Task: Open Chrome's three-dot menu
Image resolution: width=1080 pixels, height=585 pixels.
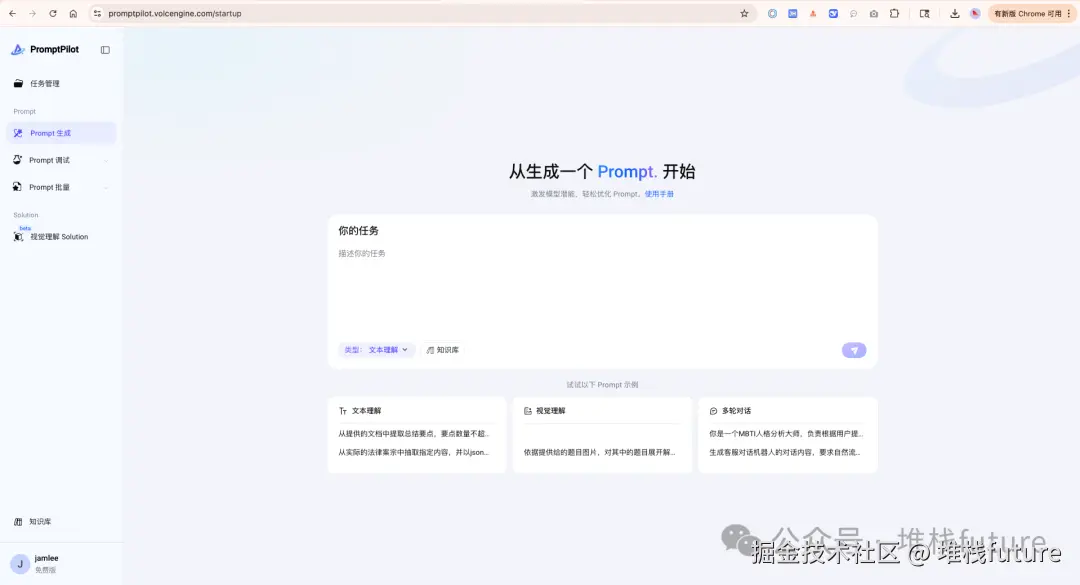Action: (x=1070, y=13)
